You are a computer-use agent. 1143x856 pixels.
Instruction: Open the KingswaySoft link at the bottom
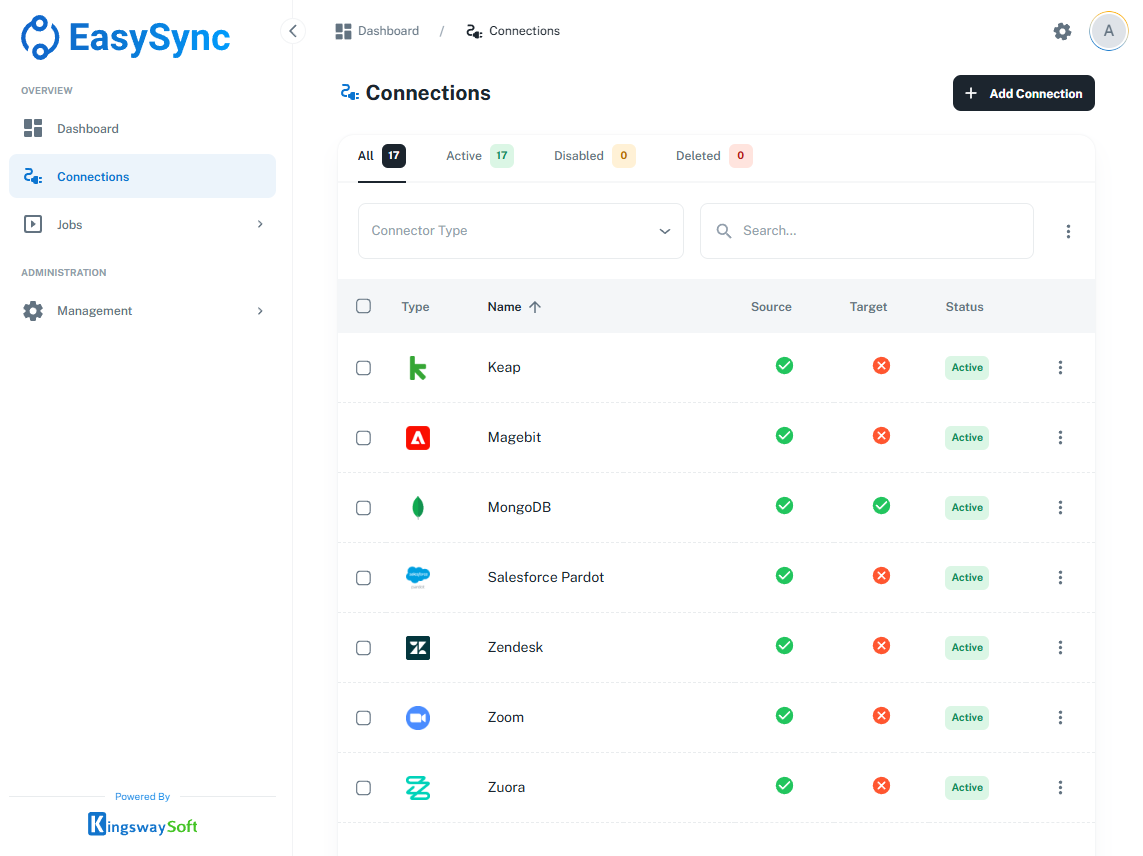142,824
